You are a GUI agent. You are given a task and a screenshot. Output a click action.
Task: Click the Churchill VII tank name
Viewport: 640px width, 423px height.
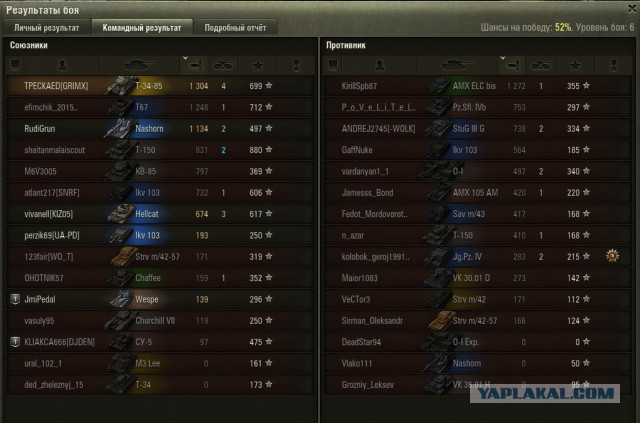[155, 321]
